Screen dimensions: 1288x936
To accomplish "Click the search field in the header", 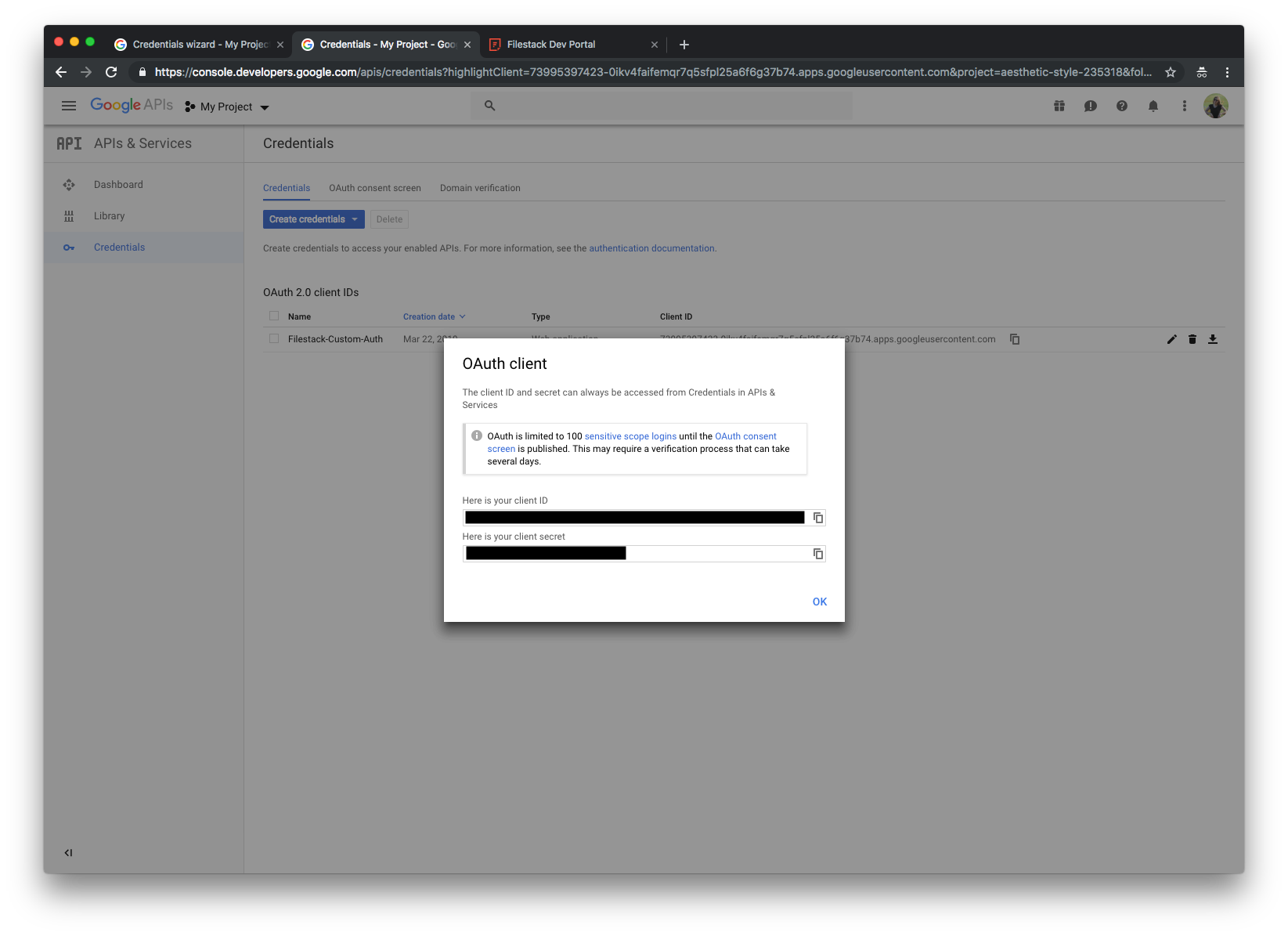I will pyautogui.click(x=662, y=106).
